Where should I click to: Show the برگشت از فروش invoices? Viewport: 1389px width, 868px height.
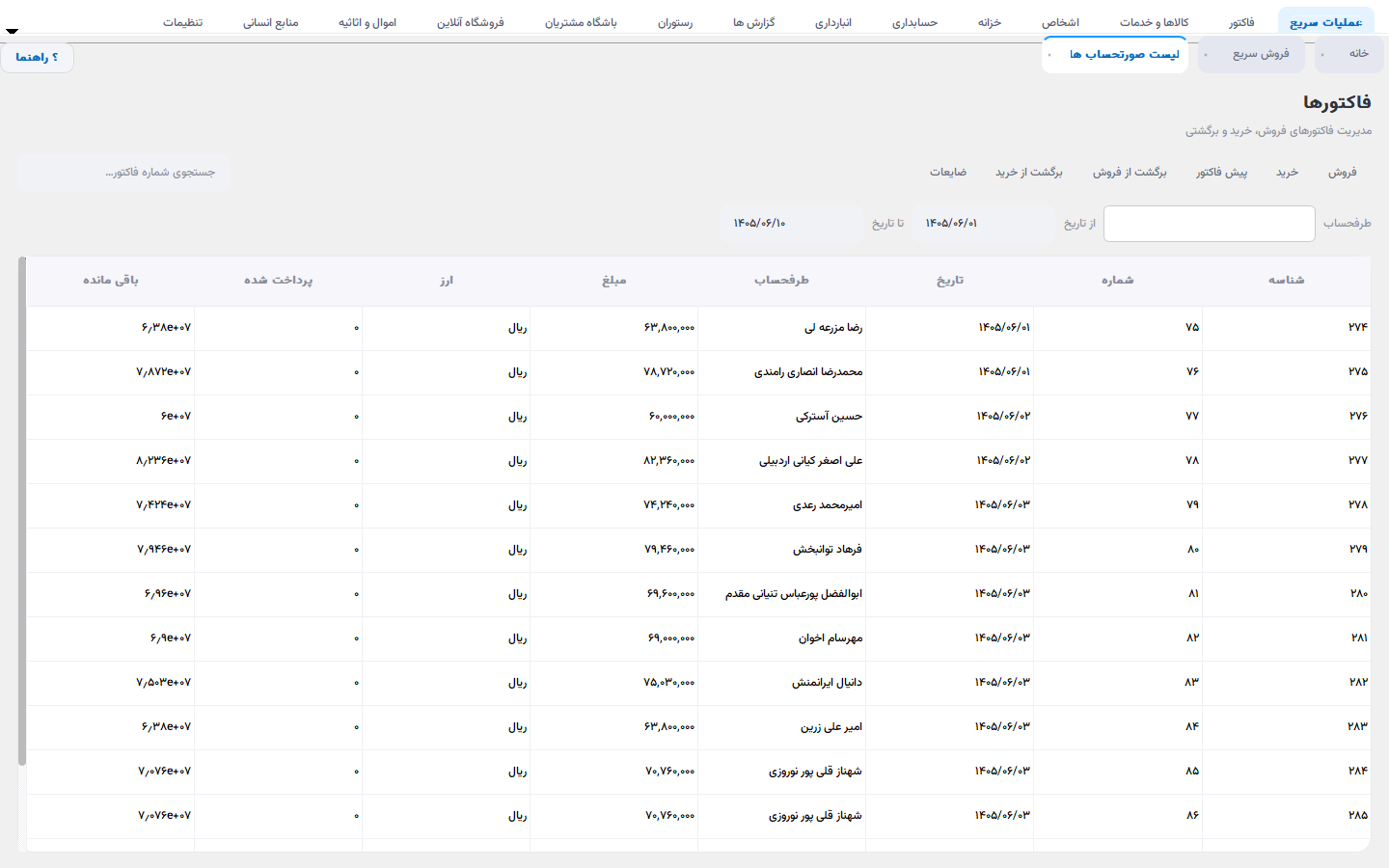[1130, 173]
